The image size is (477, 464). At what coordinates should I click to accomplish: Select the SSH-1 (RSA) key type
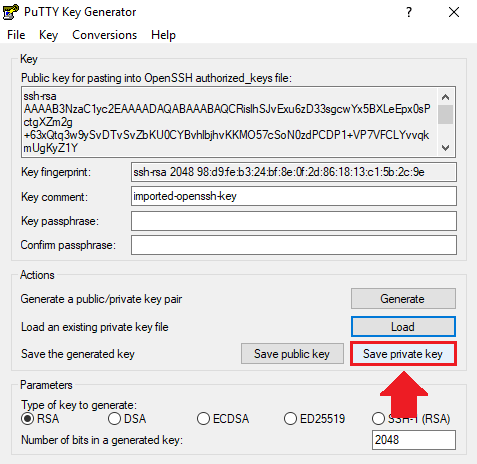[x=411, y=419]
